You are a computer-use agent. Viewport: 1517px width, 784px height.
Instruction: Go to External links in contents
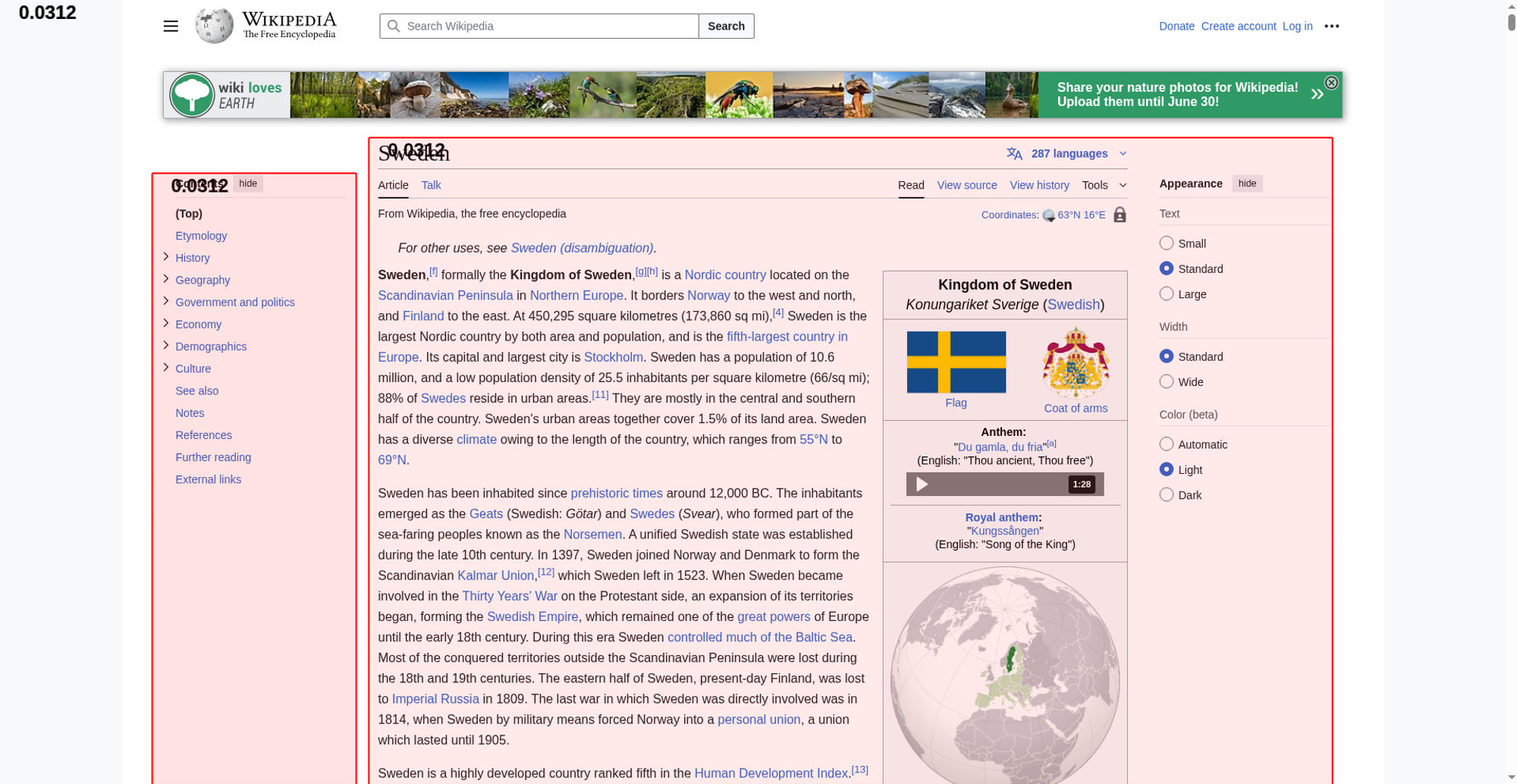[x=208, y=479]
